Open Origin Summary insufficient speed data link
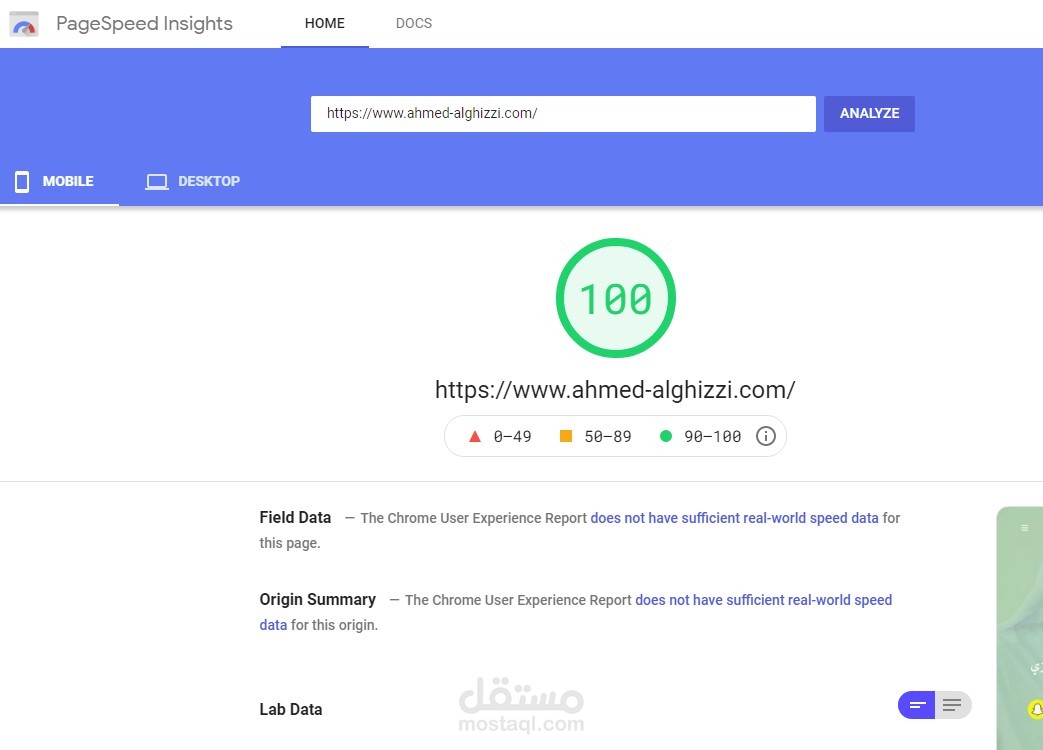Screen dimensions: 1043x750 point(764,600)
